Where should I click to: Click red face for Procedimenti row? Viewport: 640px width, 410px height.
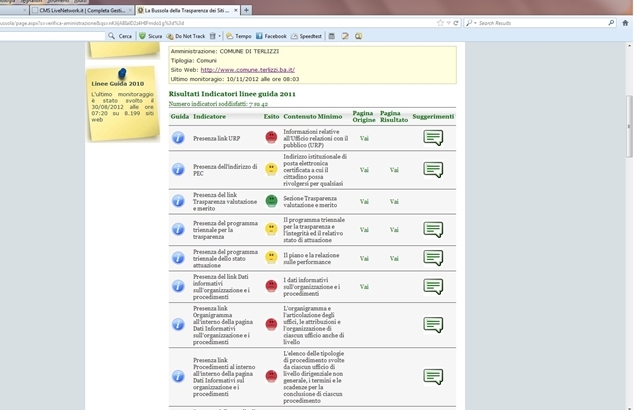click(271, 376)
